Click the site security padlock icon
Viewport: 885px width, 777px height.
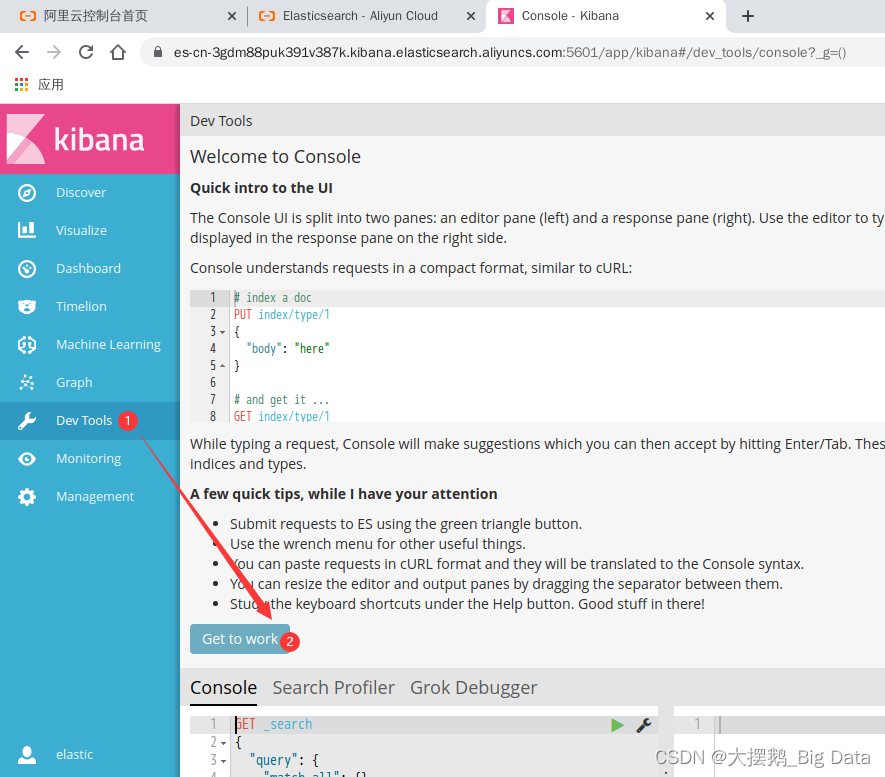[x=158, y=52]
